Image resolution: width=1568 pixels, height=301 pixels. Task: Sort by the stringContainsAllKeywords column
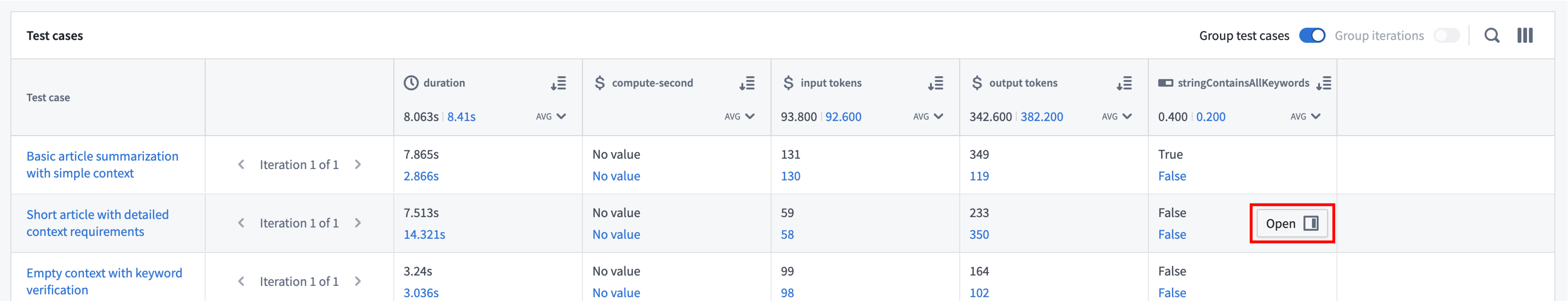[1323, 83]
